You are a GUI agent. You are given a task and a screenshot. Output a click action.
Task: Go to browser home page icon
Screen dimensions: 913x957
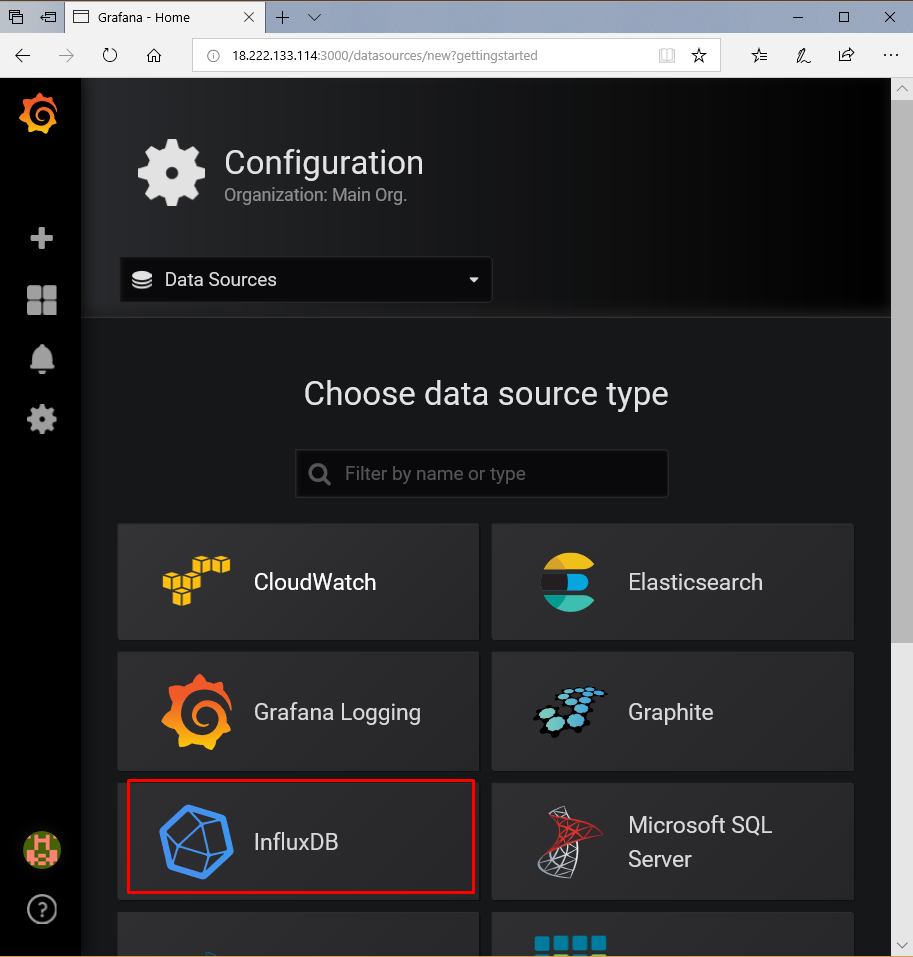tap(154, 56)
